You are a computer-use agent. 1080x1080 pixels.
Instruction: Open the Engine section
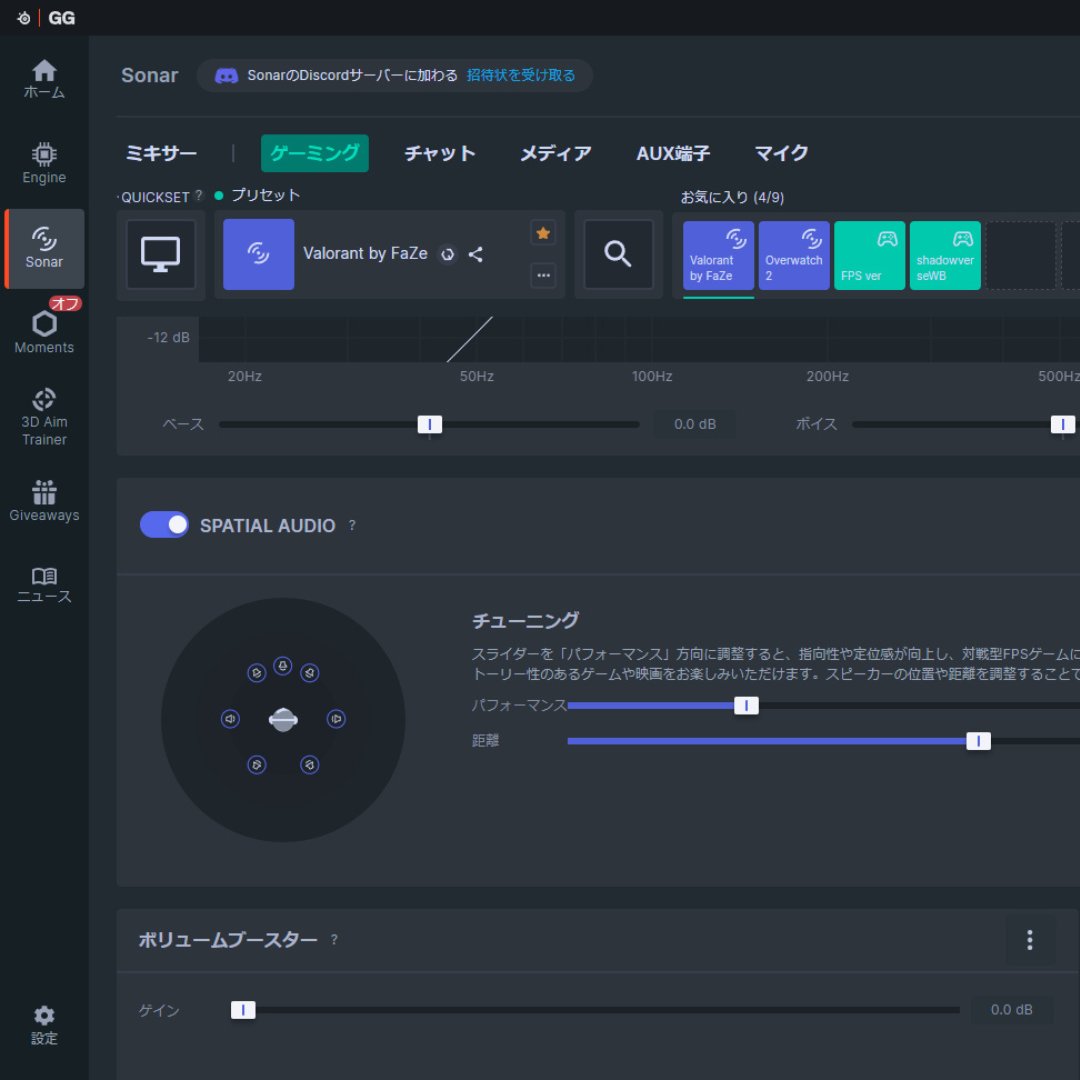point(44,164)
